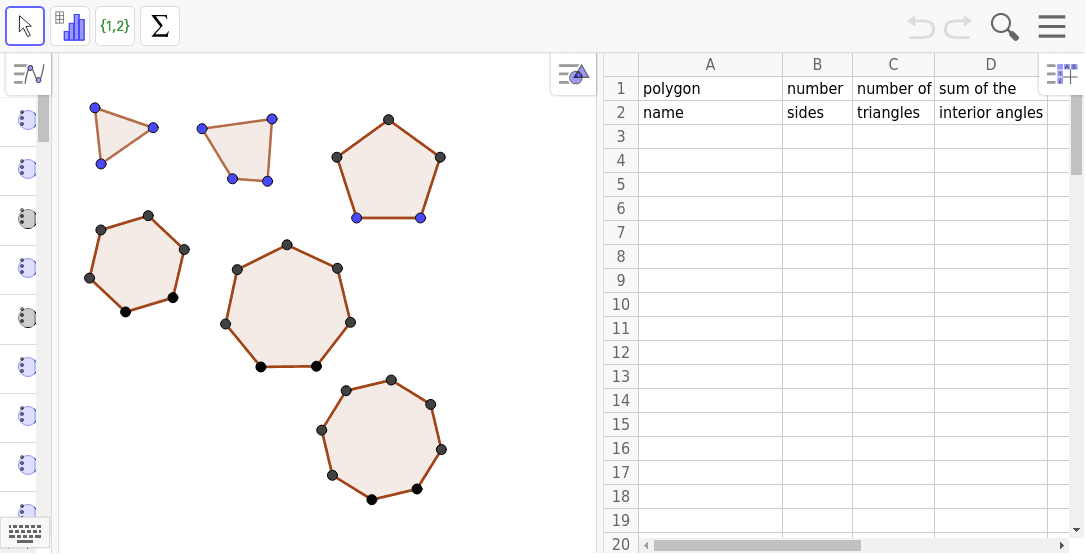Select the octagon polygon interior

point(382,439)
